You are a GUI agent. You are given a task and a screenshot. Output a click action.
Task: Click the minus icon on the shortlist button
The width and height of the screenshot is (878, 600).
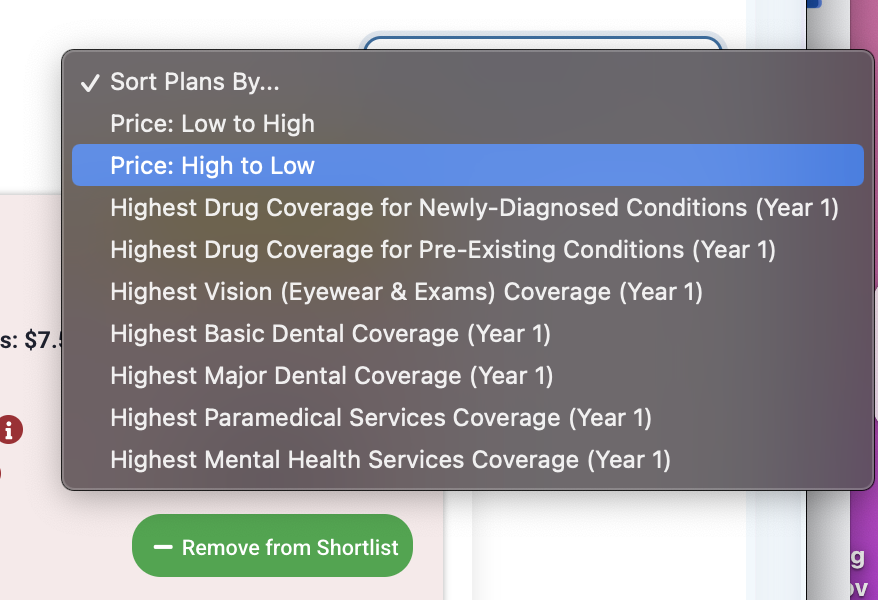coord(162,547)
